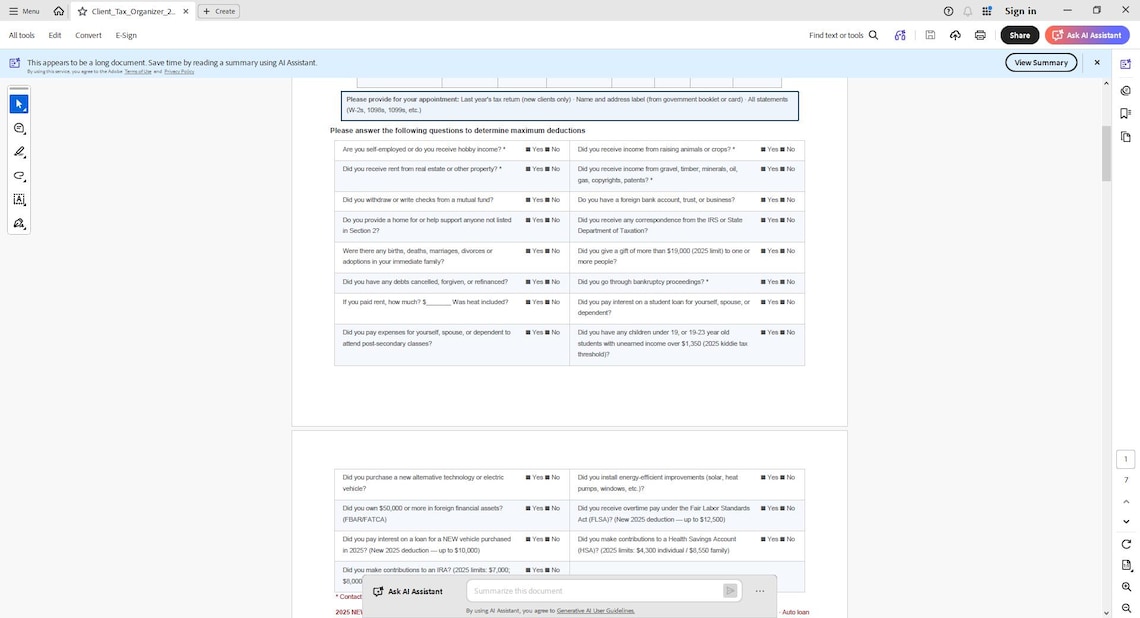Star the Client_Tax_Organizer document tab

pyautogui.click(x=82, y=11)
